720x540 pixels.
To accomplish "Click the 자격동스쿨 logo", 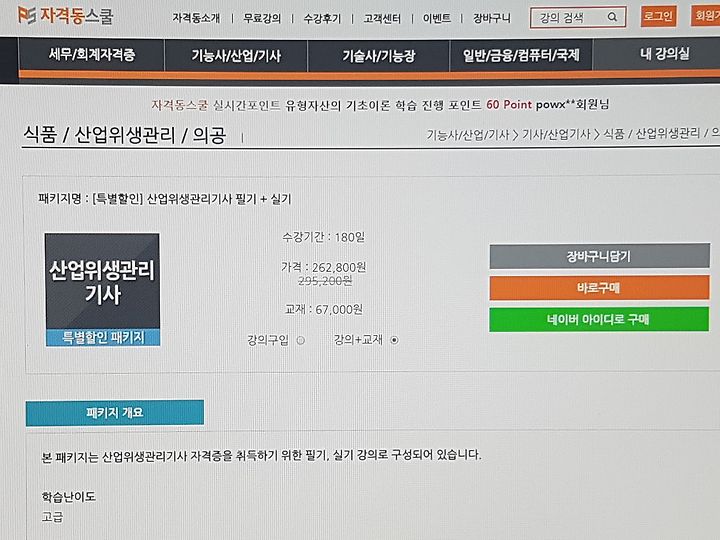I will [65, 15].
